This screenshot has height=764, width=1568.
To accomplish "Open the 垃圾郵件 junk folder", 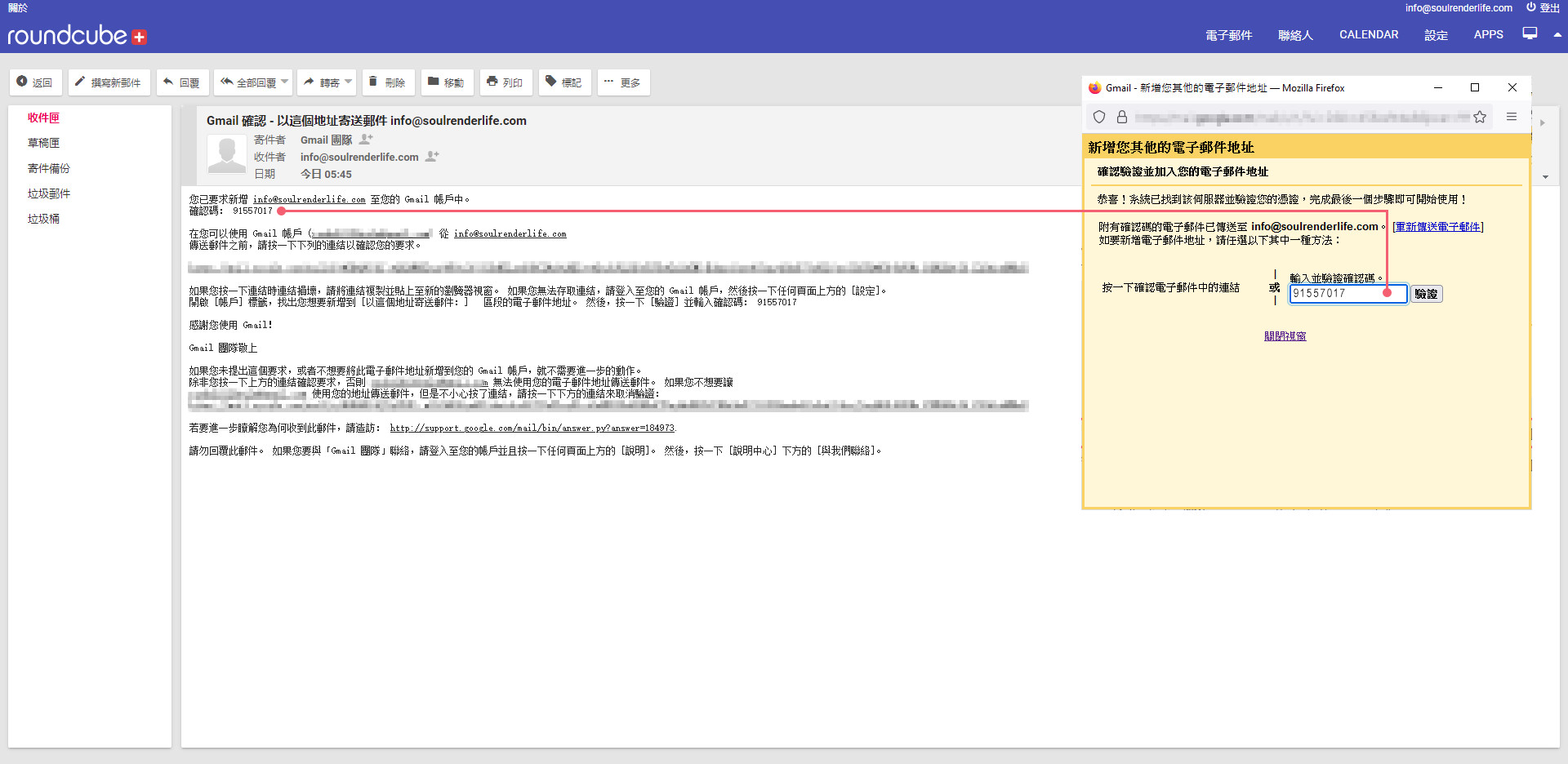I will [49, 193].
